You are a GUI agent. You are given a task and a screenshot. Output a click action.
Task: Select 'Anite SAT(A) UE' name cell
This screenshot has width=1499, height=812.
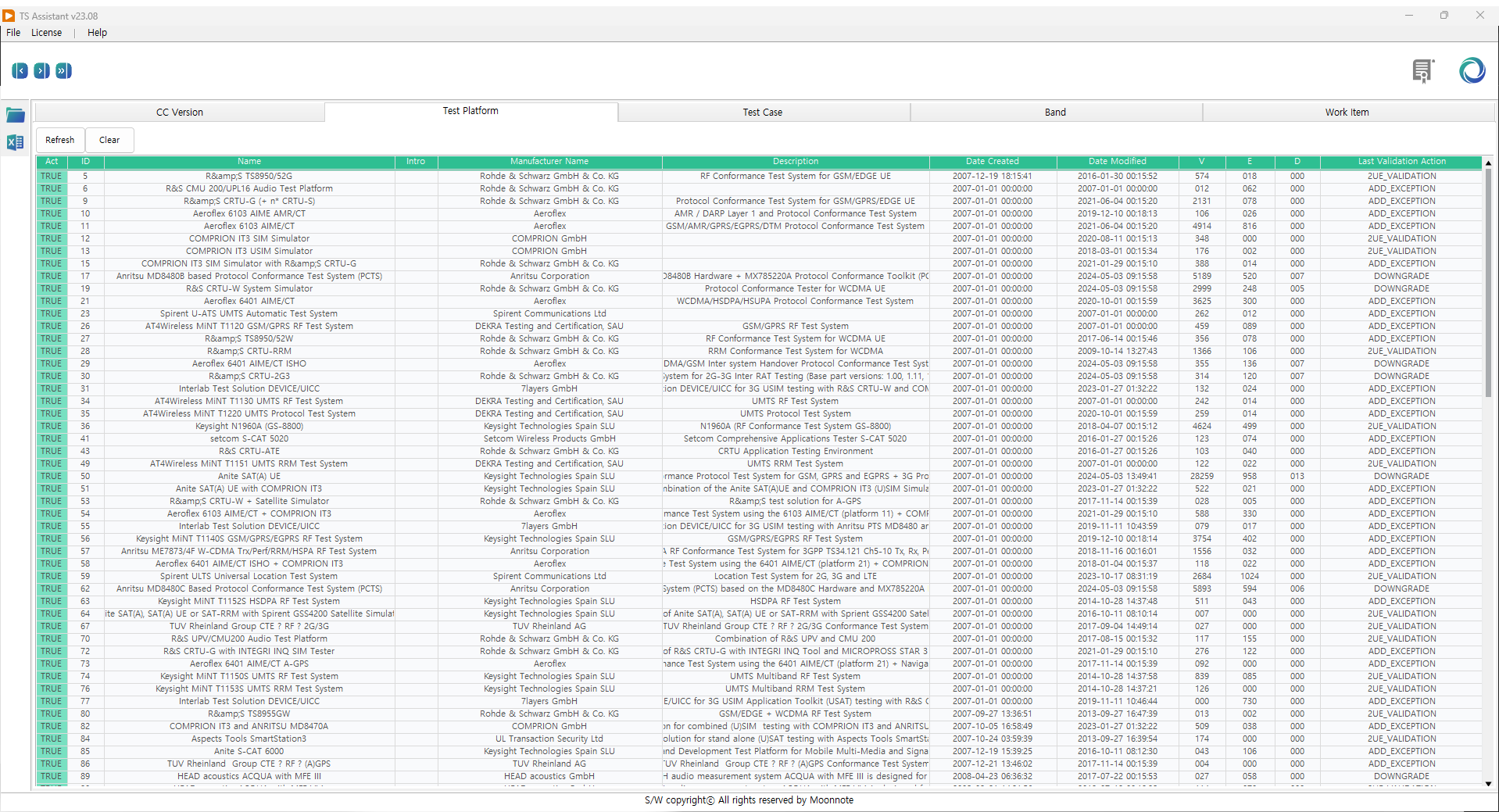tap(249, 477)
